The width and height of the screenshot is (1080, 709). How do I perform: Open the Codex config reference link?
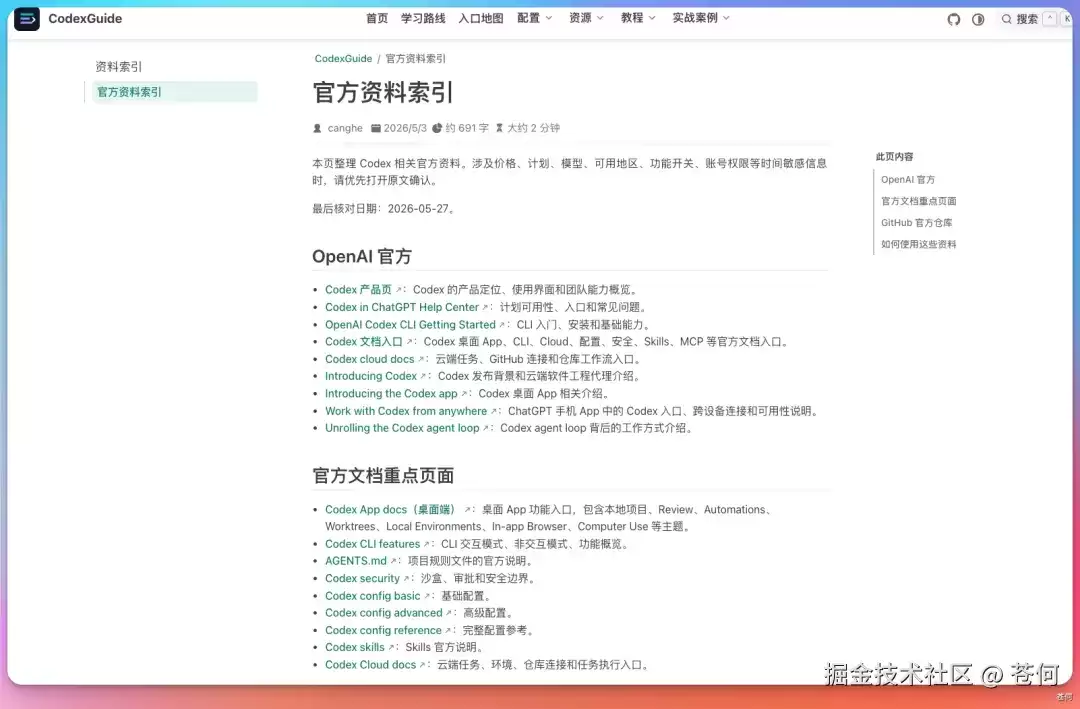(384, 630)
